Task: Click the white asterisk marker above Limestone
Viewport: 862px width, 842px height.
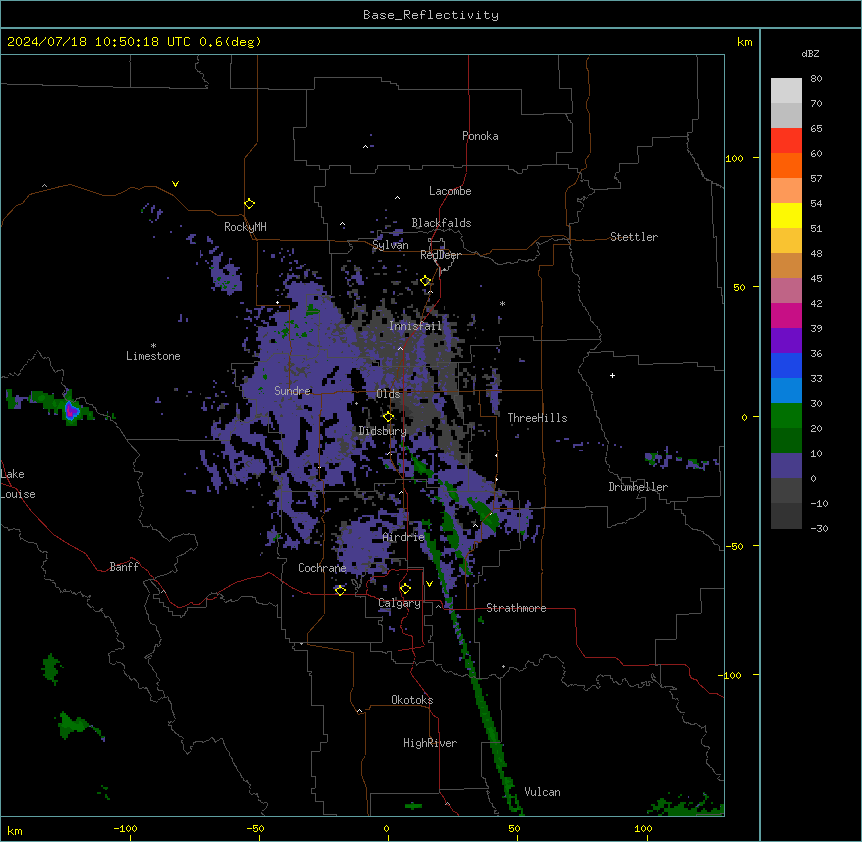Action: coord(153,346)
